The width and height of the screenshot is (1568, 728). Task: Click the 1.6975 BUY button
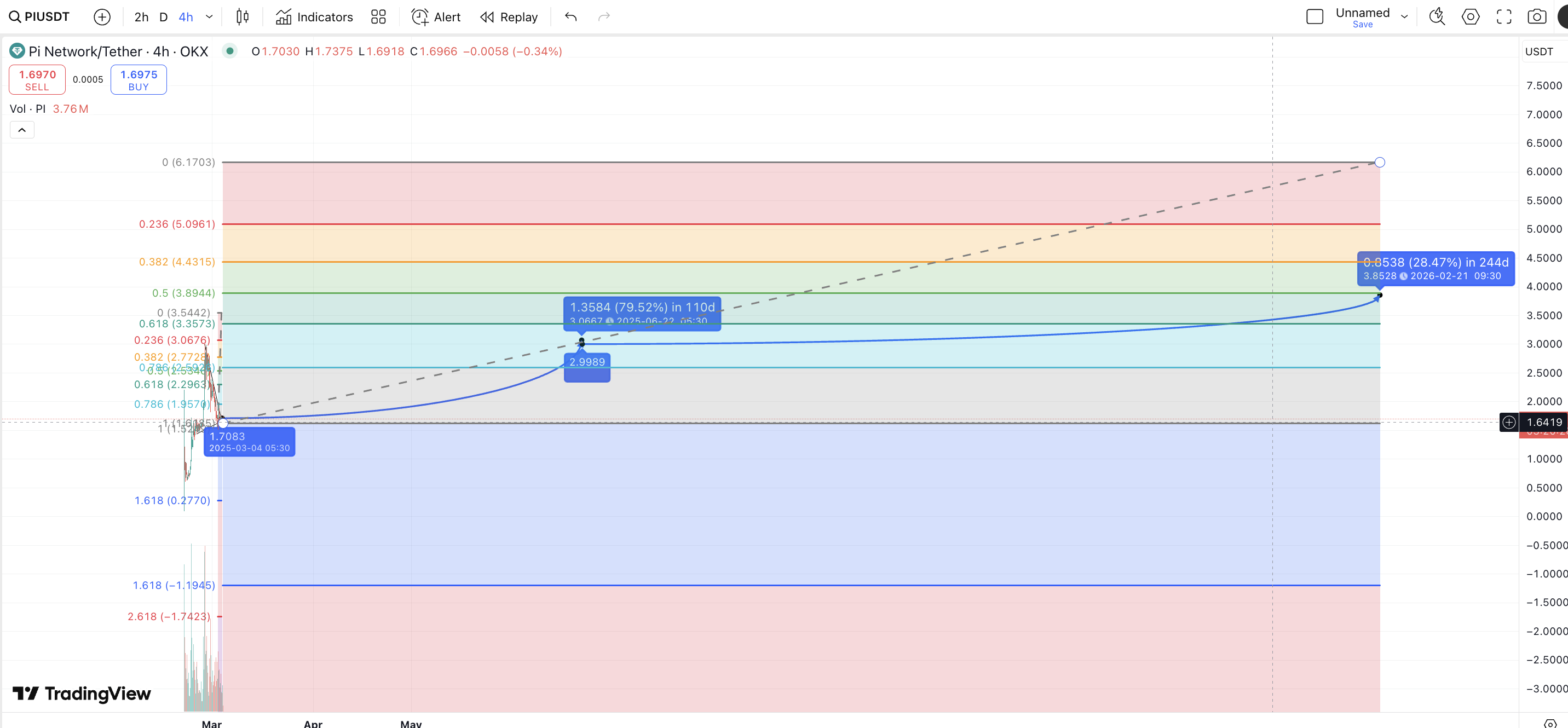pyautogui.click(x=138, y=80)
